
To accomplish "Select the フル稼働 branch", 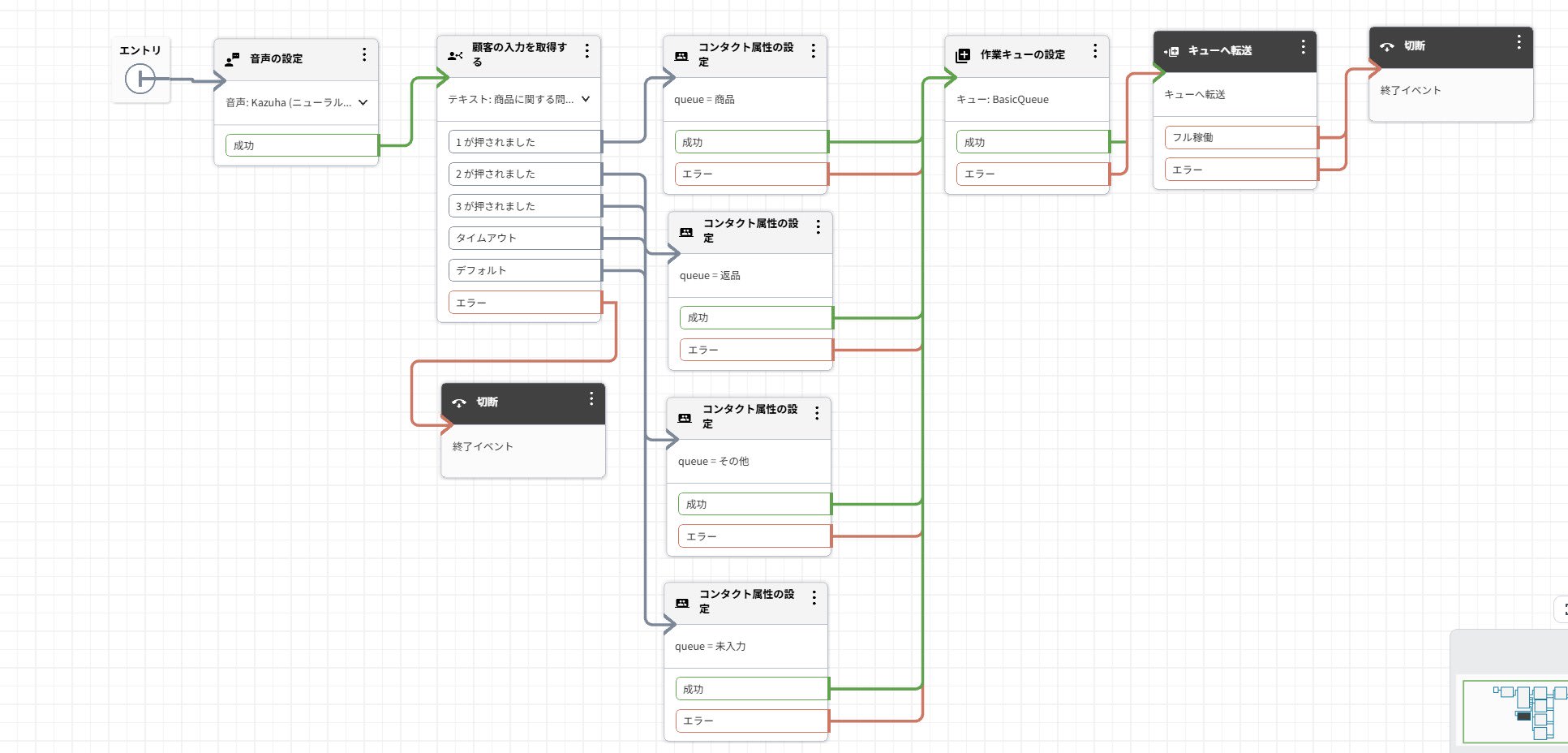I will click(x=1241, y=137).
